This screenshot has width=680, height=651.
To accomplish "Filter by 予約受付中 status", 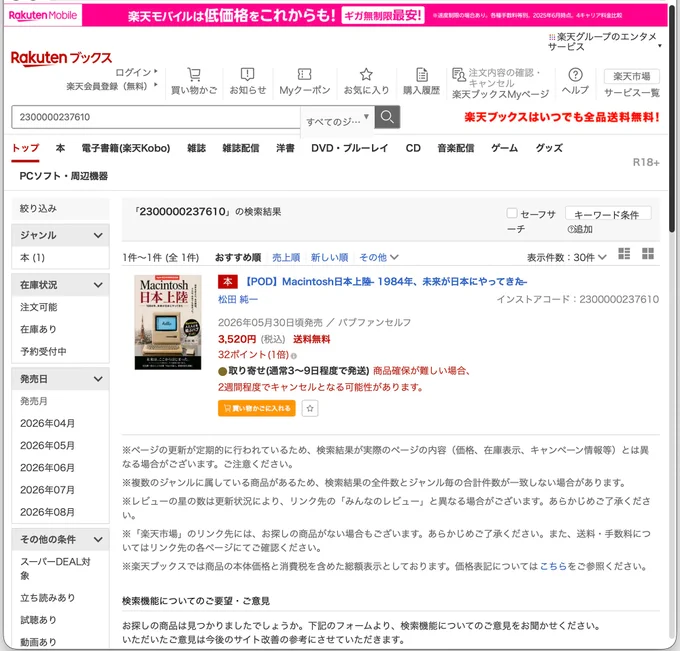I will [43, 351].
